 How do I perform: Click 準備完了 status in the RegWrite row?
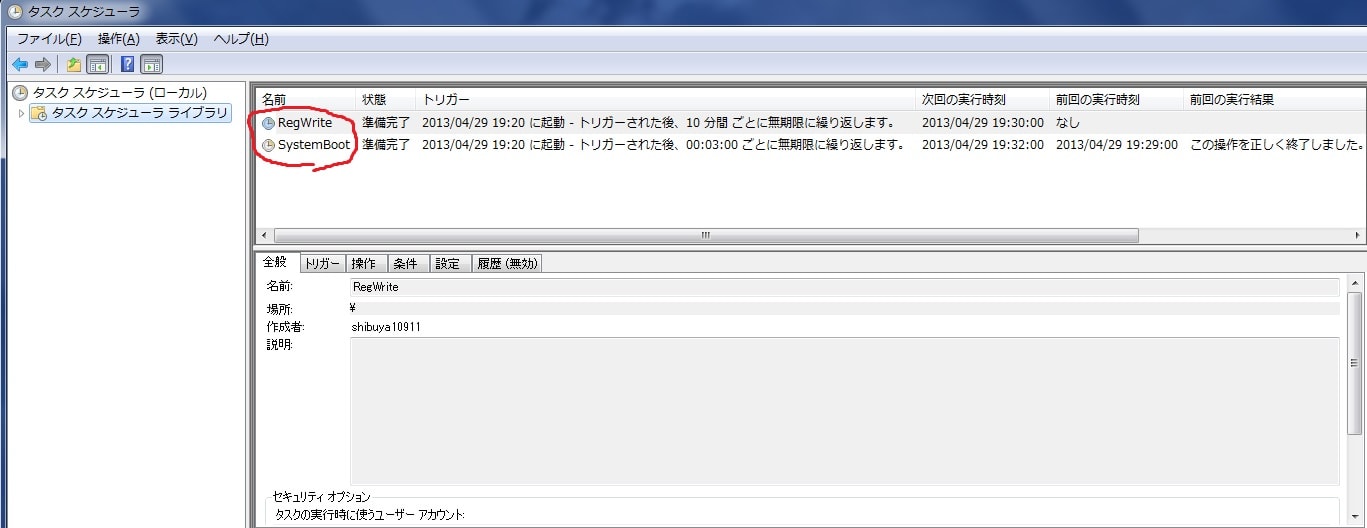[386, 123]
